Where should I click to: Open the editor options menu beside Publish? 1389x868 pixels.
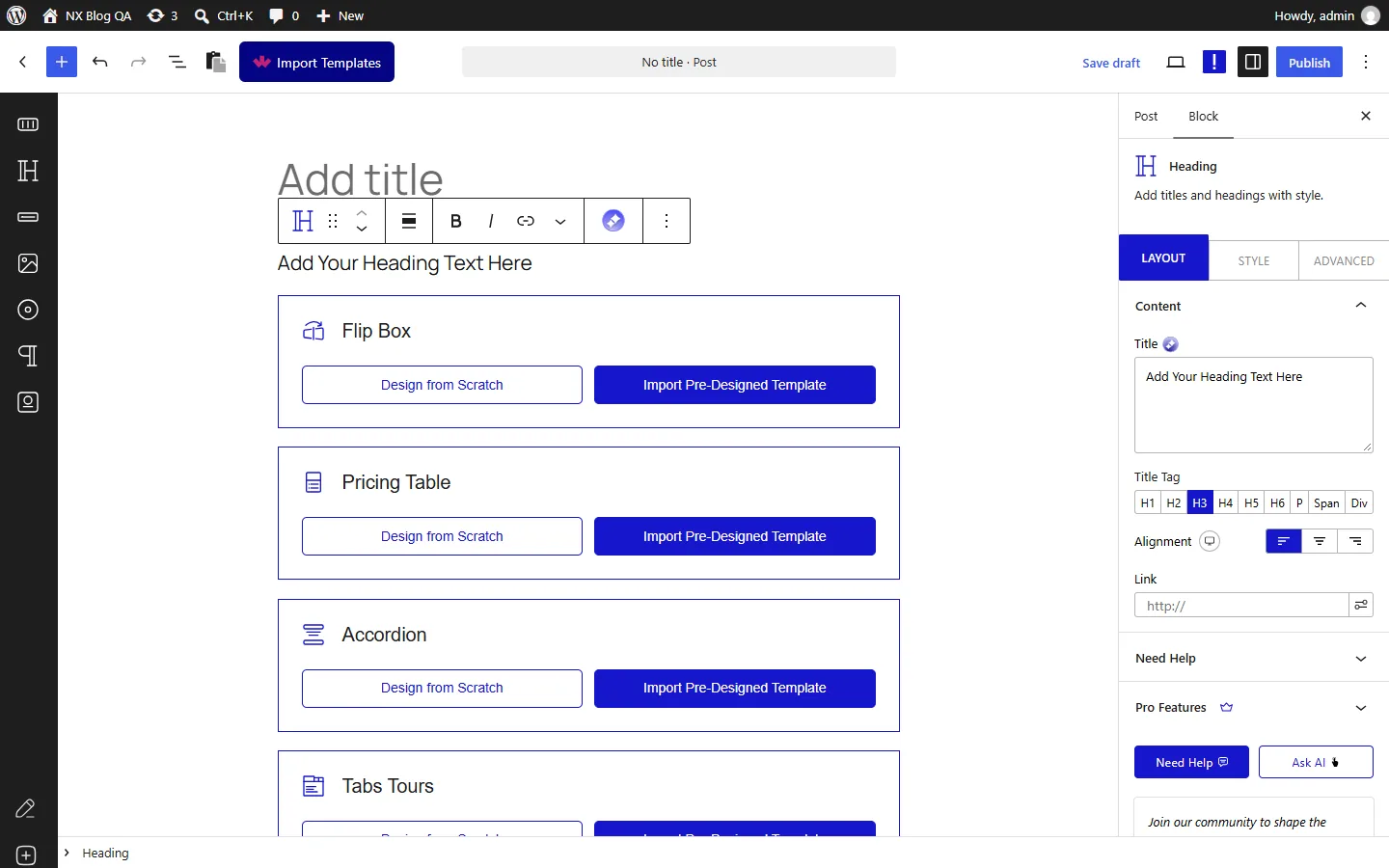[1366, 63]
